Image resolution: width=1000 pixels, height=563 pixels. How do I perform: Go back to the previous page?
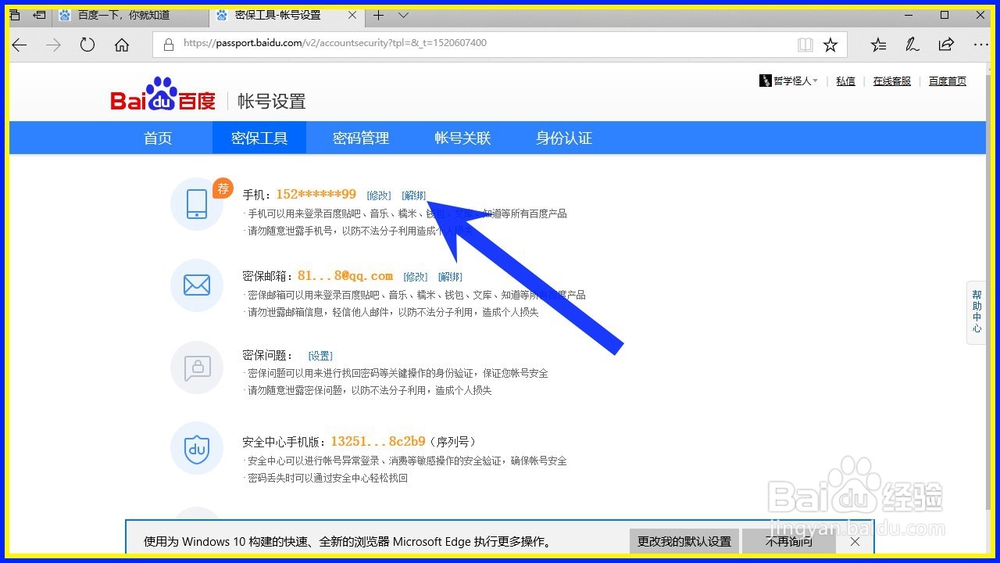pyautogui.click(x=20, y=45)
